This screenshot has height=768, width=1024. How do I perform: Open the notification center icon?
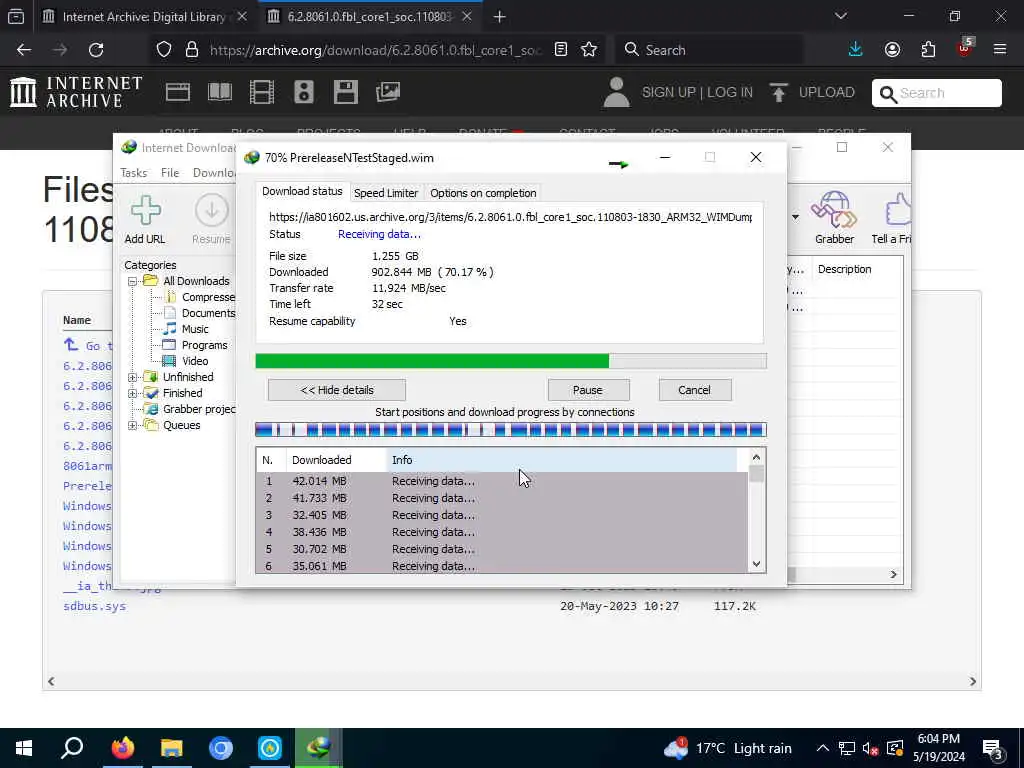[993, 748]
